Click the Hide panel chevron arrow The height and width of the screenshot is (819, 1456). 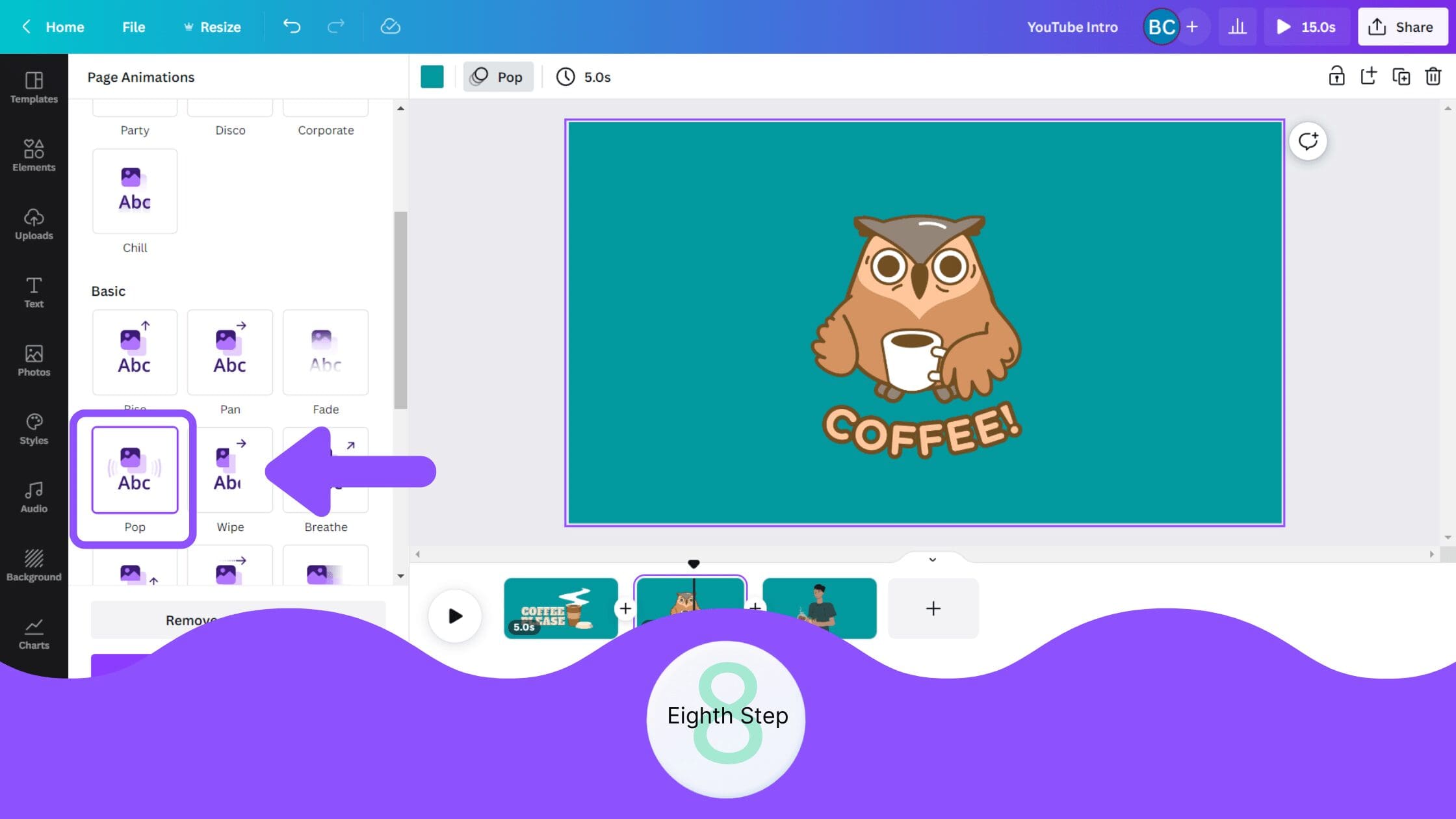pos(417,554)
